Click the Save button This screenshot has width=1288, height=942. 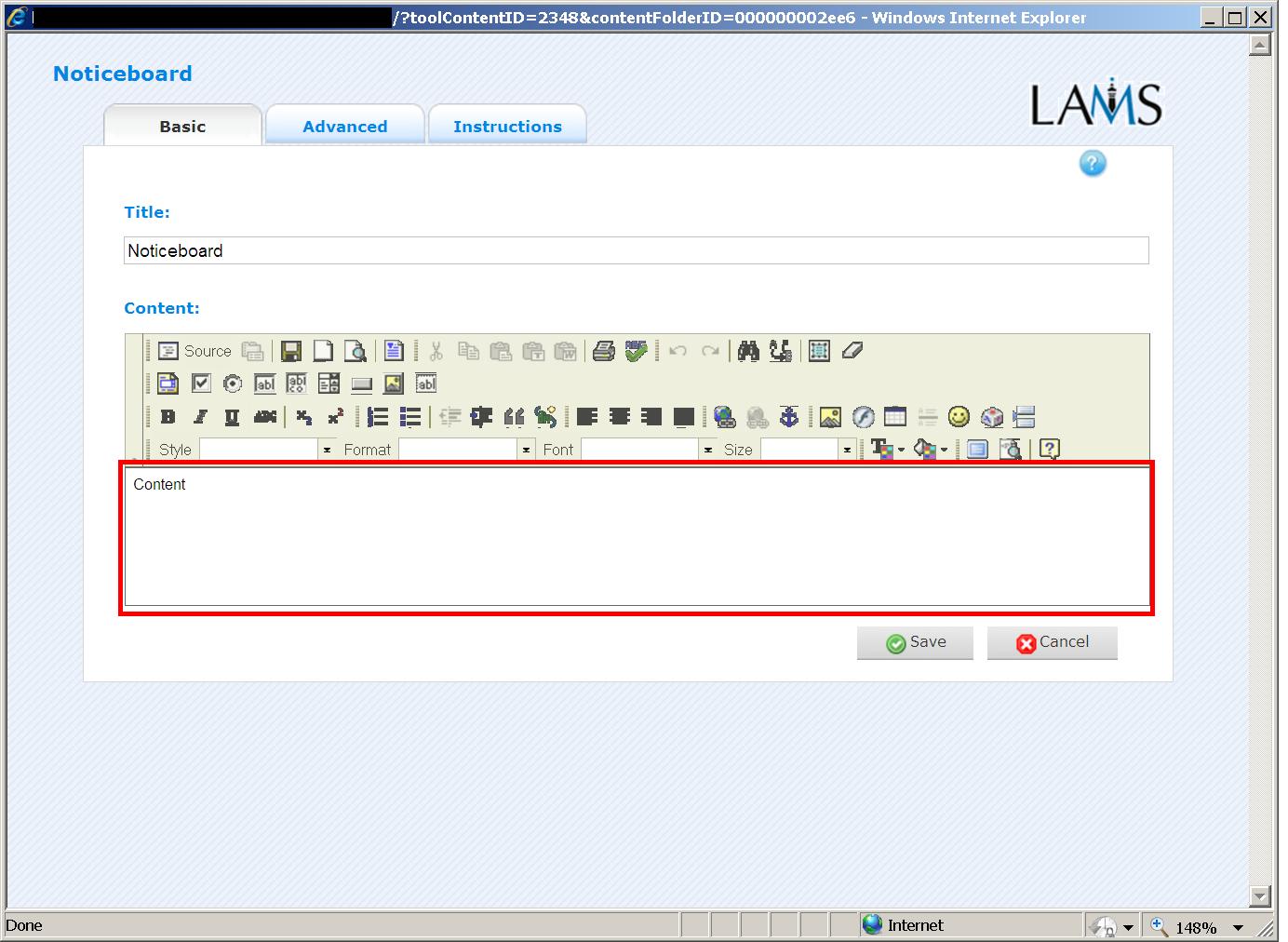915,642
